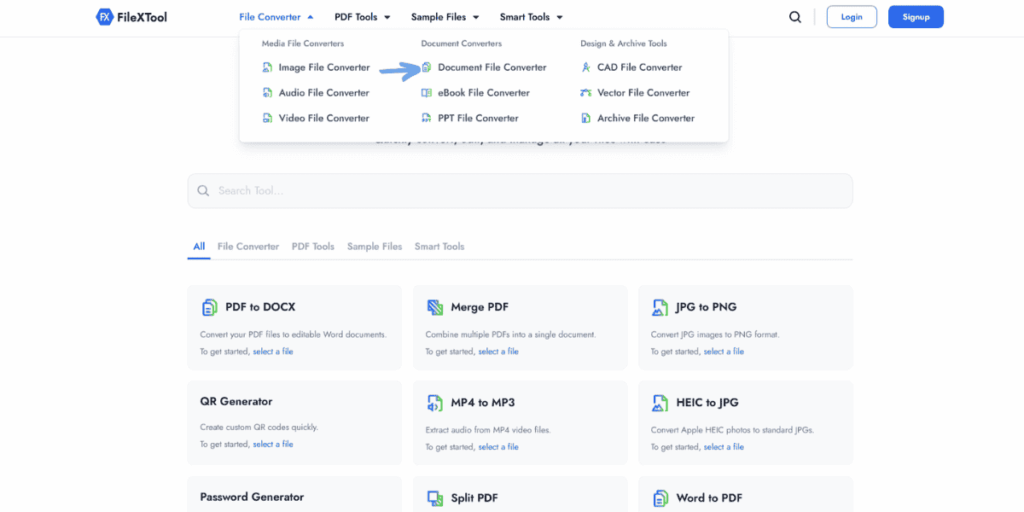This screenshot has height=512, width=1024.
Task: Click select a file in Merge PDF
Action: (x=498, y=351)
